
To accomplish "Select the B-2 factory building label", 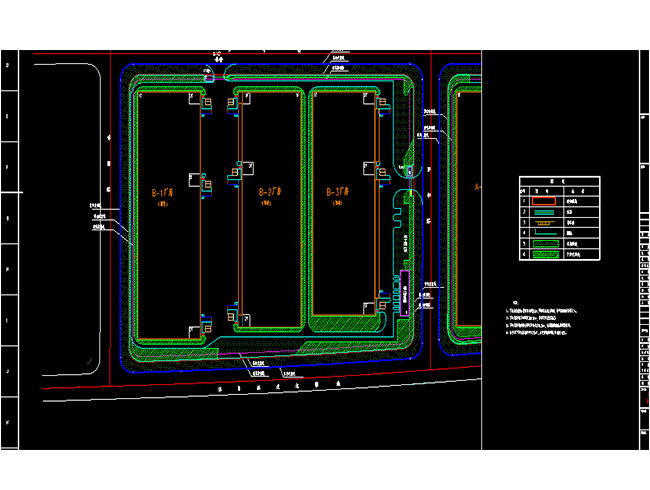I will pyautogui.click(x=271, y=191).
